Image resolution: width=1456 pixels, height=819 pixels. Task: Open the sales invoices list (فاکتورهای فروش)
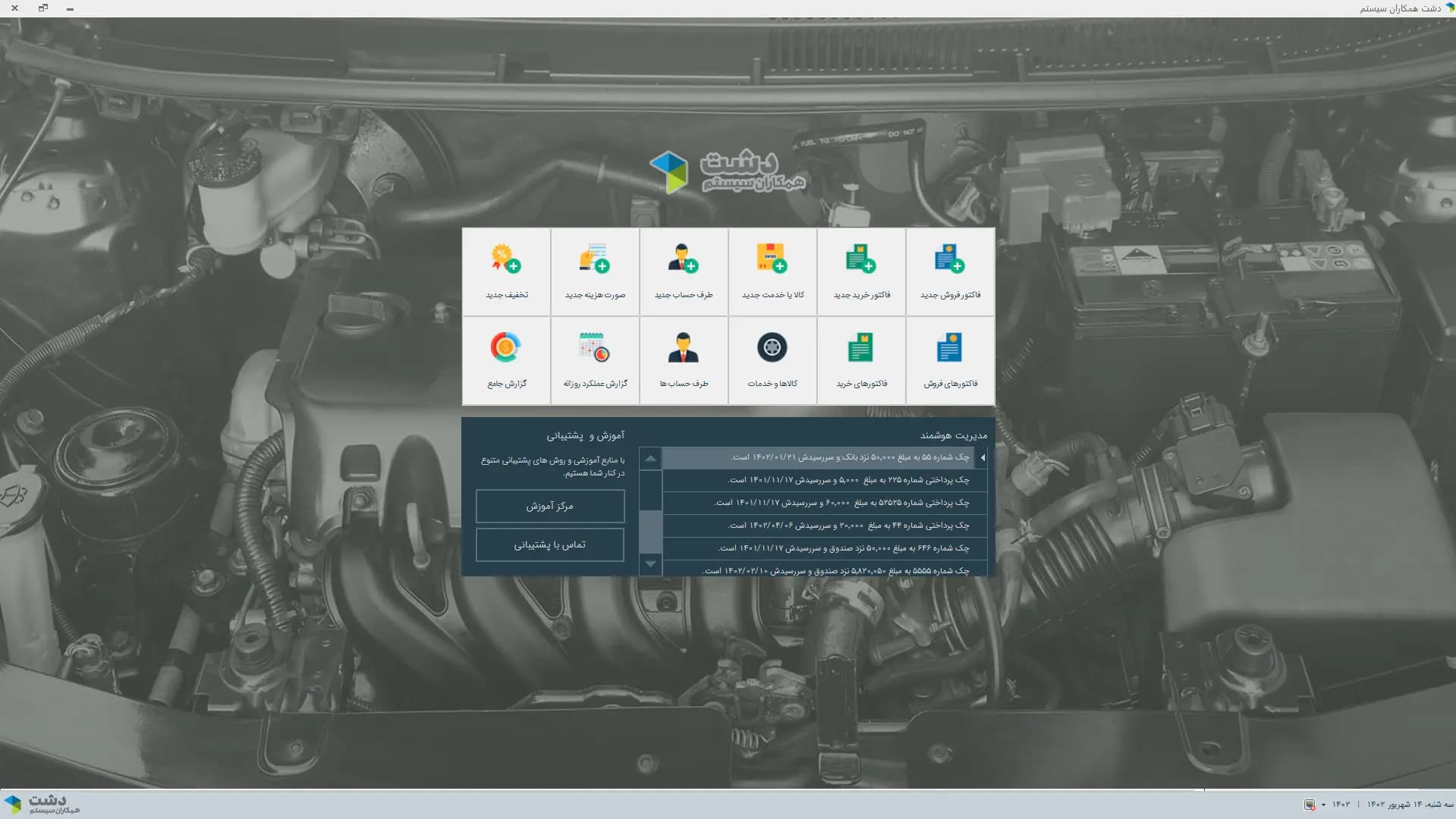(950, 361)
